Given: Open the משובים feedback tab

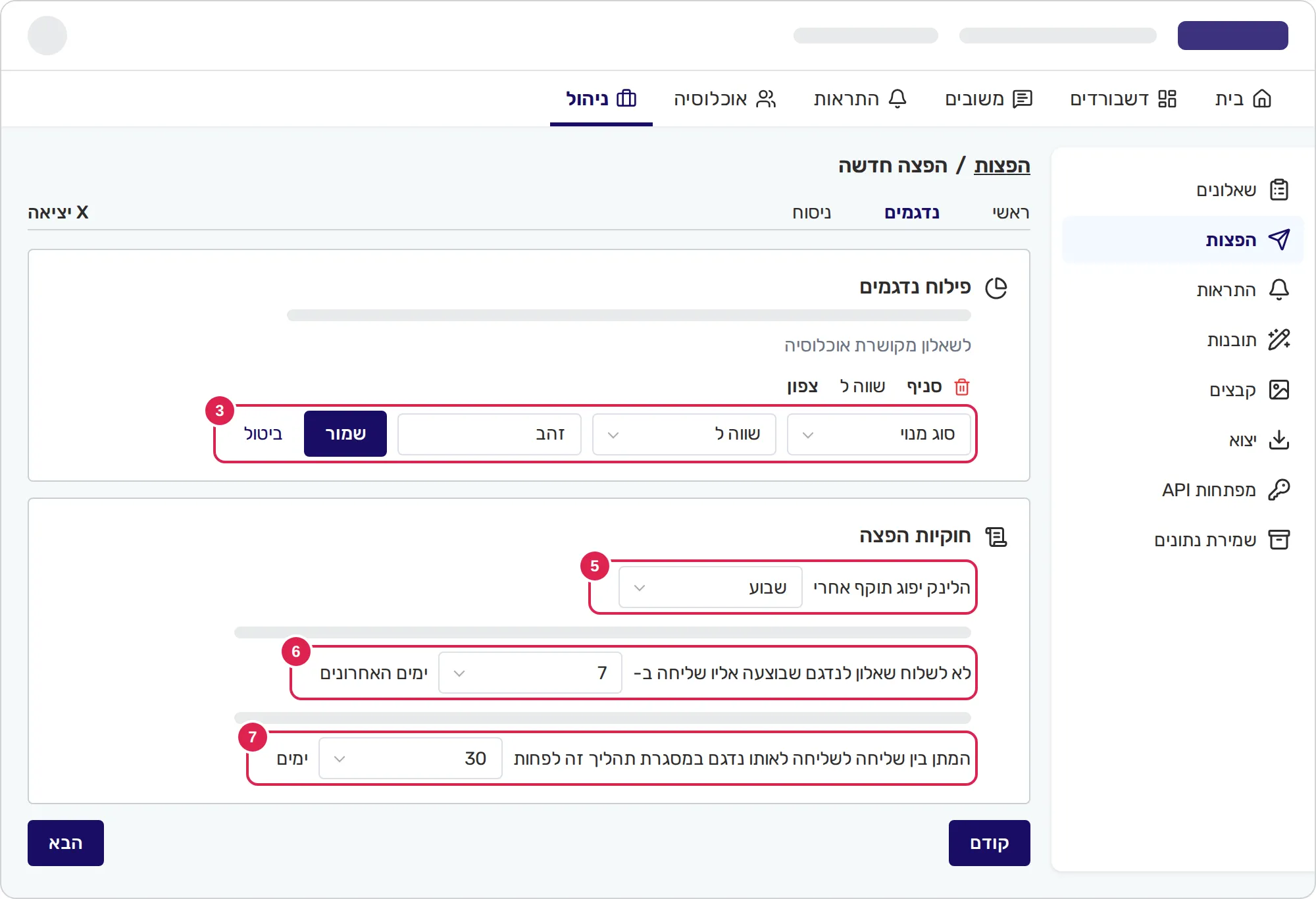Looking at the screenshot, I should 988,99.
